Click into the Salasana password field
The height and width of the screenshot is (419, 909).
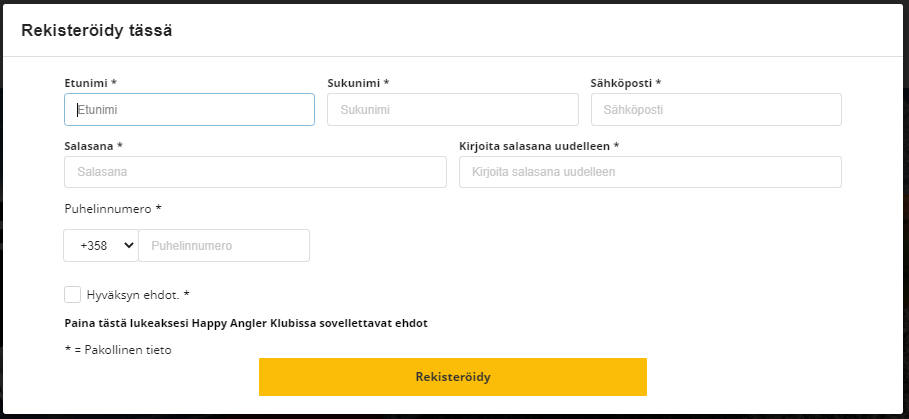tap(255, 172)
